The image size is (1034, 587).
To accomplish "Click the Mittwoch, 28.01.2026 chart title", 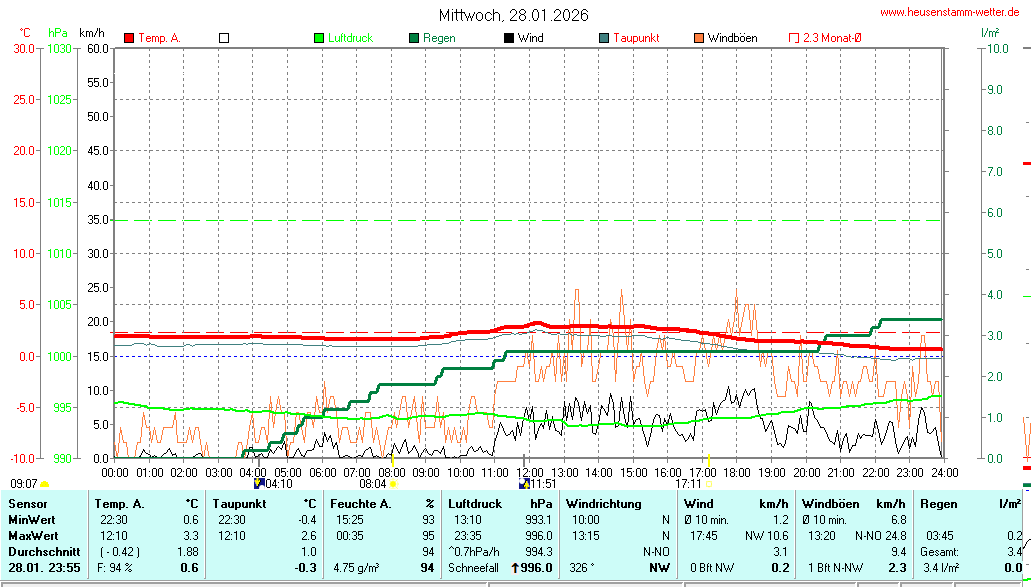I will [513, 15].
